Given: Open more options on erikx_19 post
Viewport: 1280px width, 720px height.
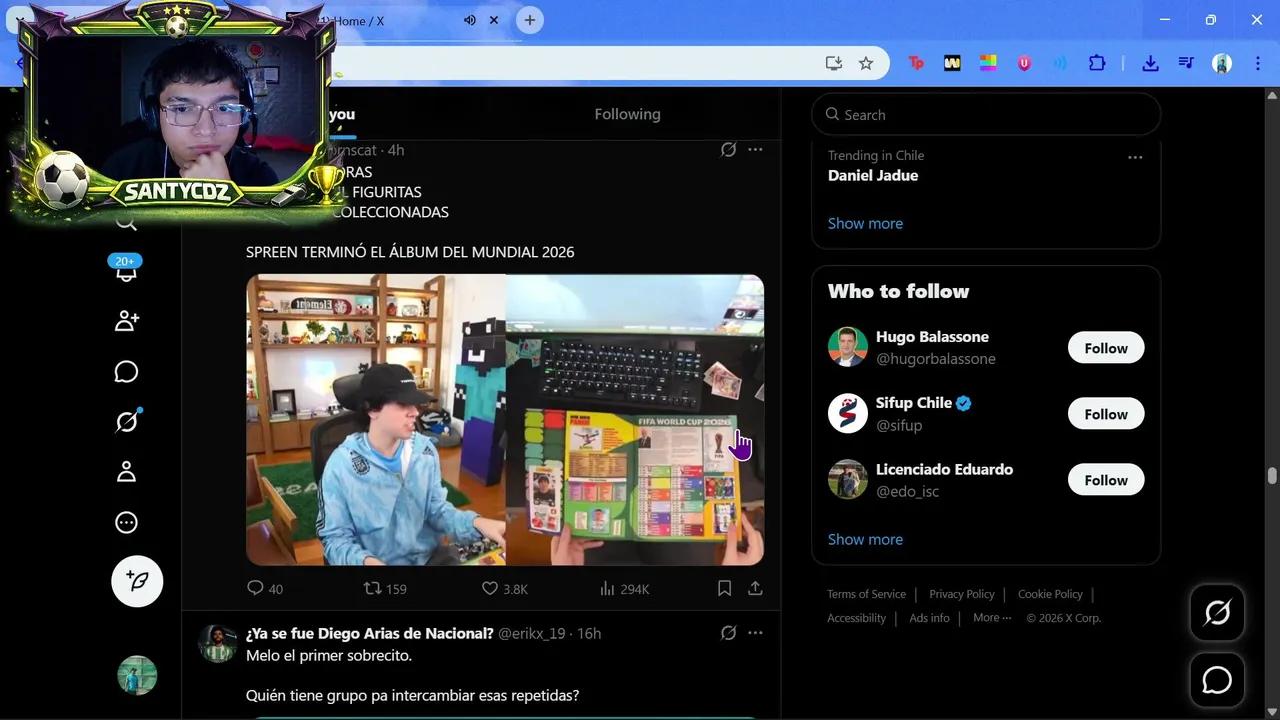Looking at the screenshot, I should 755,633.
